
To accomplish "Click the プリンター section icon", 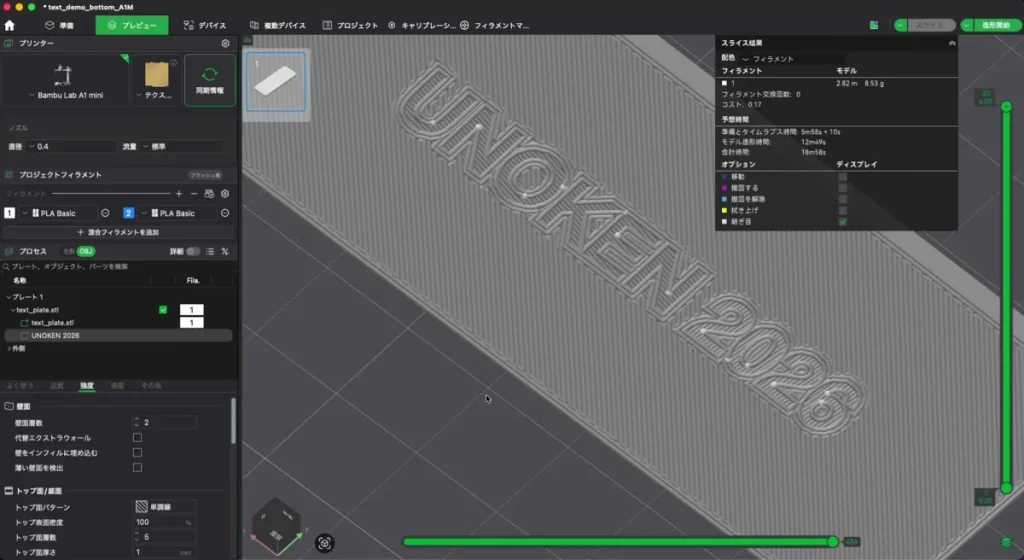I will pos(8,43).
